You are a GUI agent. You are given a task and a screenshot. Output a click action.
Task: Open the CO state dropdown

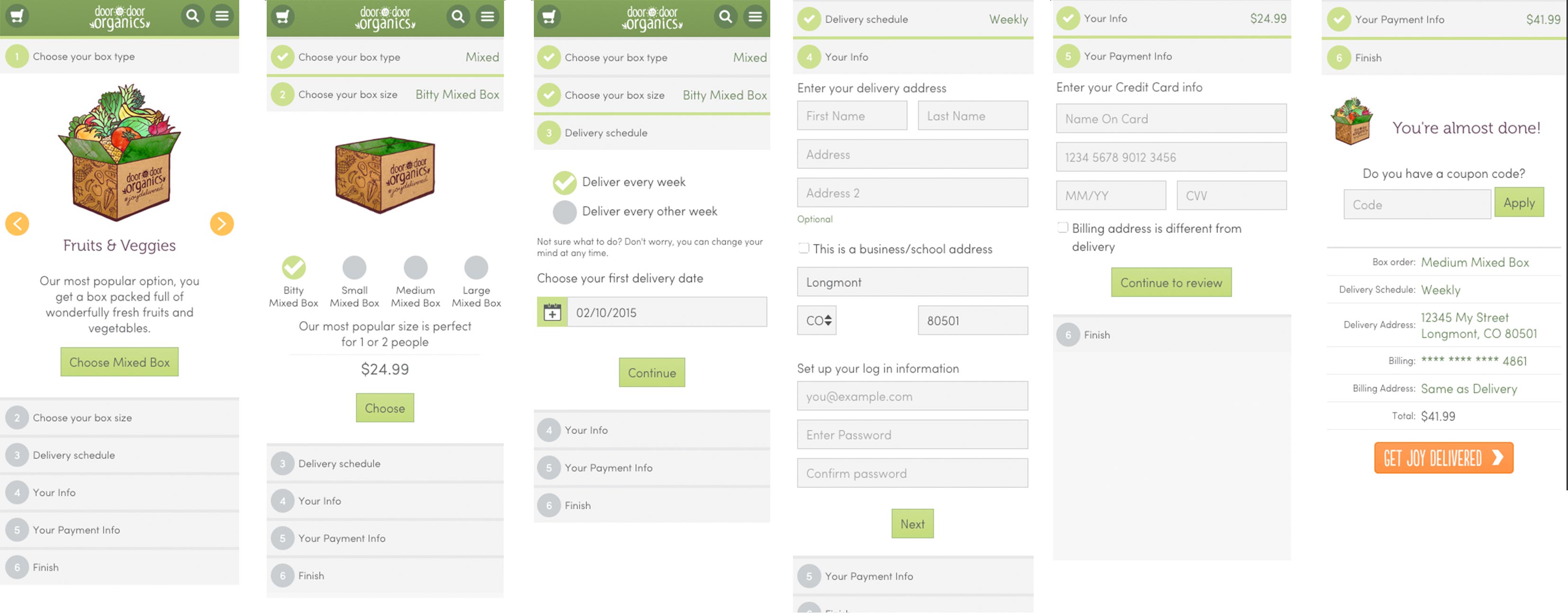pos(817,320)
